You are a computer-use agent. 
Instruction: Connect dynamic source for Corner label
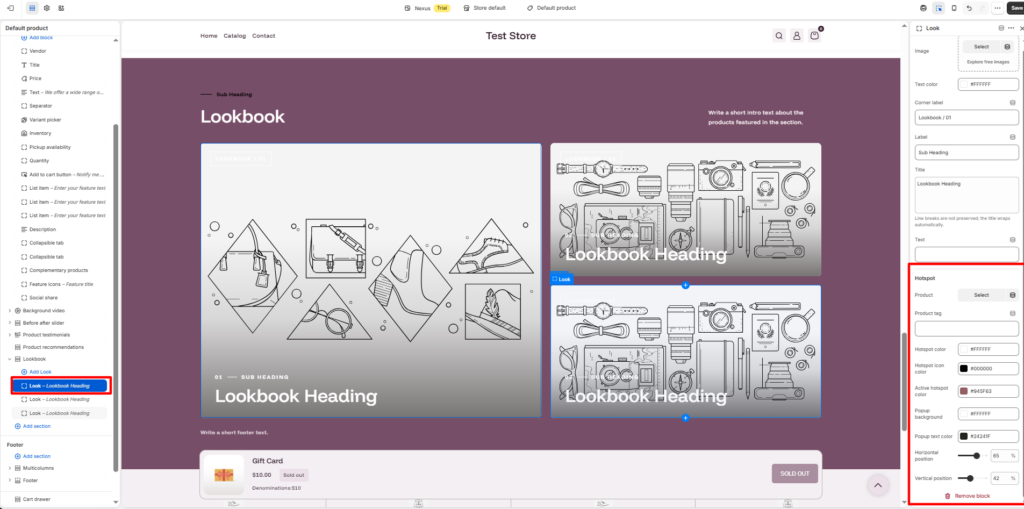(1012, 103)
